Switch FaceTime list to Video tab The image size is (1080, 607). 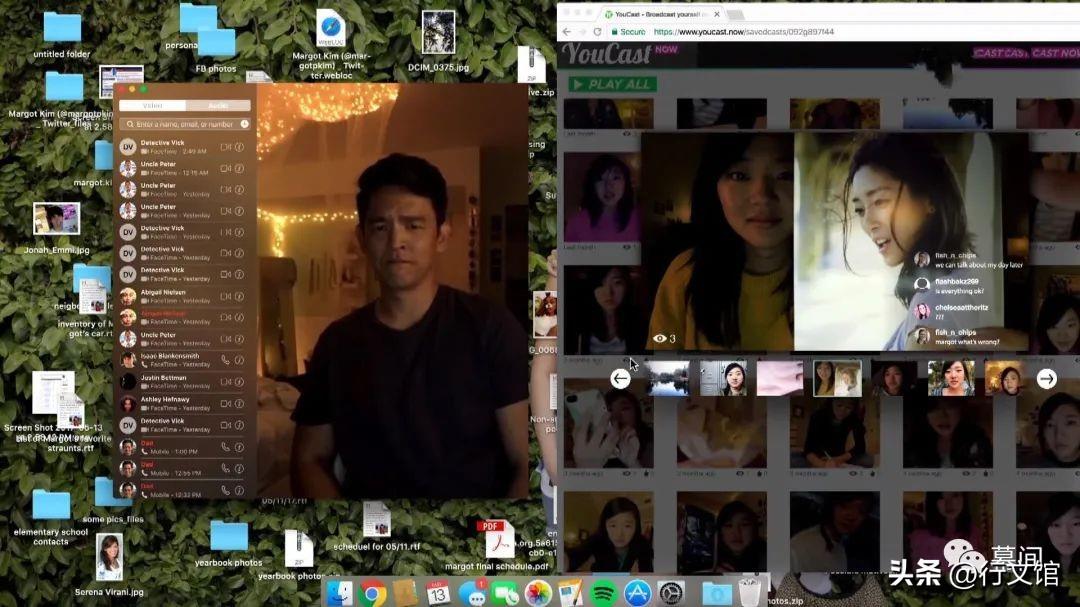pyautogui.click(x=152, y=105)
